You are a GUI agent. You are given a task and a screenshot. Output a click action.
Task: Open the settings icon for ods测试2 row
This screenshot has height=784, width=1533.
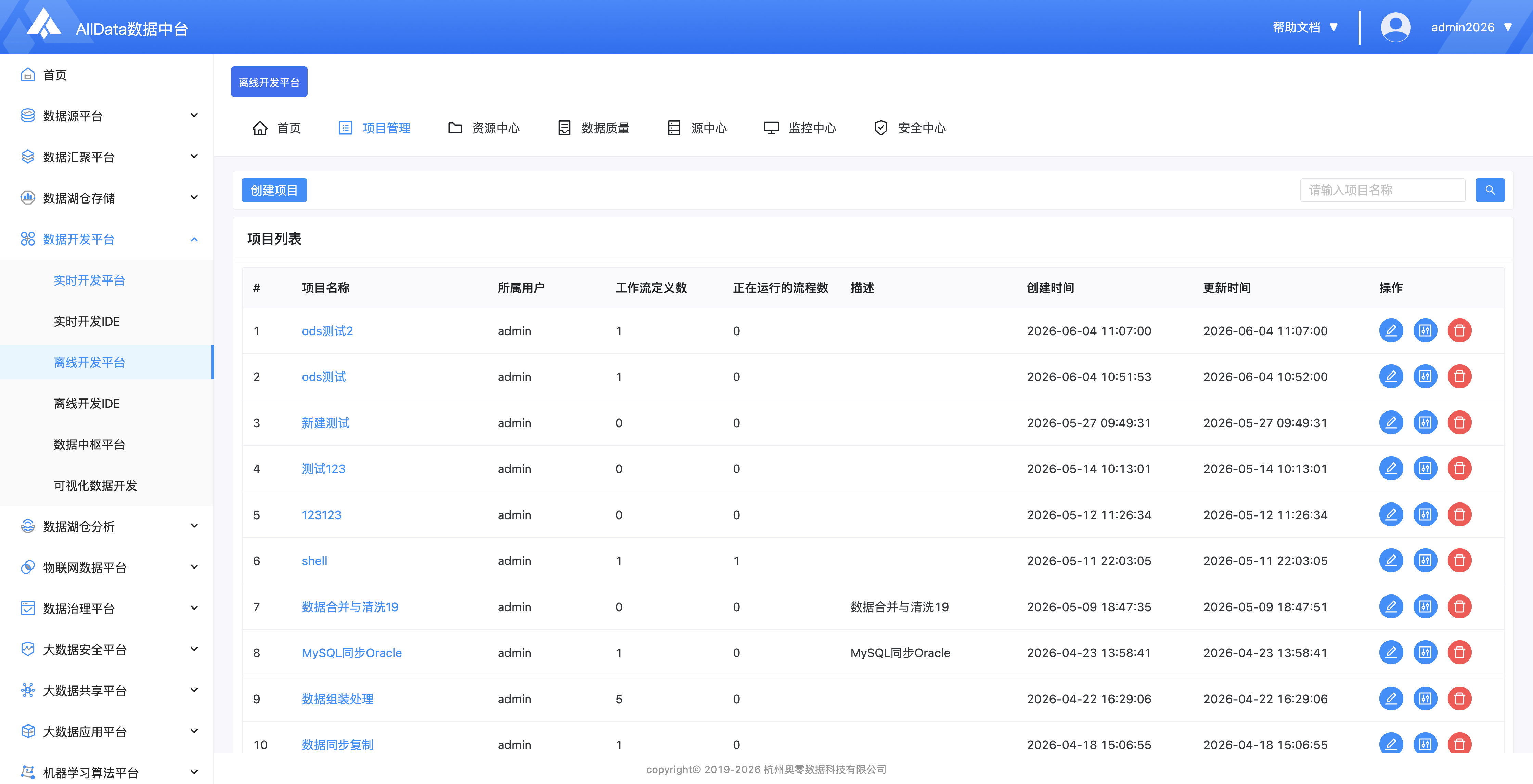click(x=1425, y=331)
